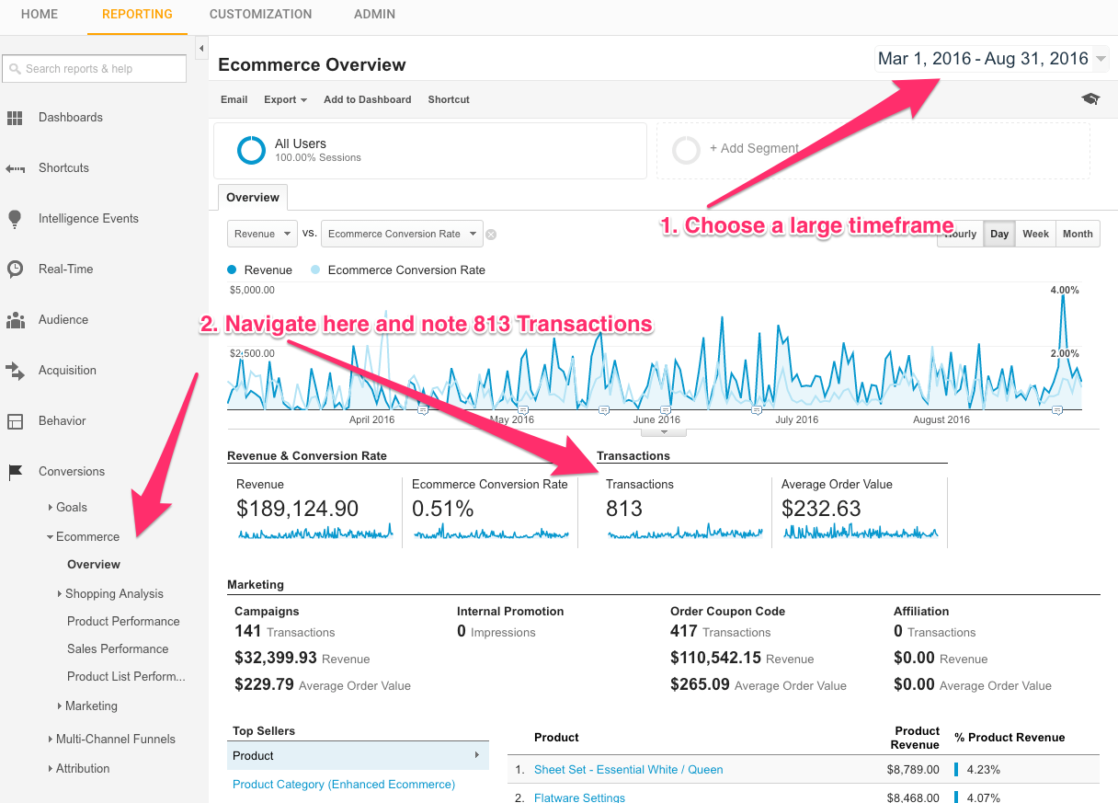1118x803 pixels.
Task: Switch chart granularity to Month
Action: [1077, 234]
